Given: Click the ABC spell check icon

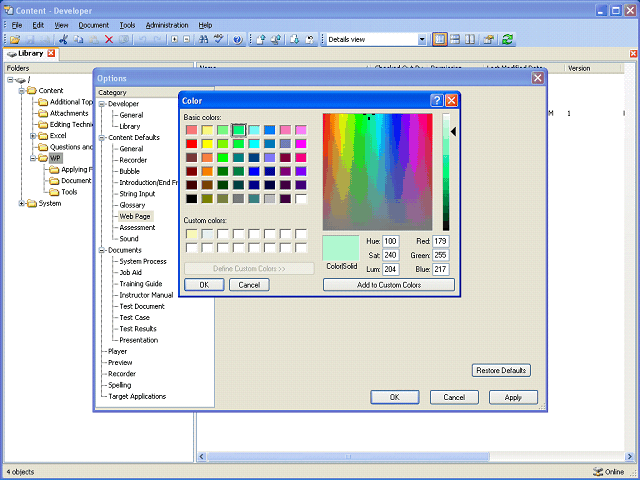Looking at the screenshot, I should (x=218, y=39).
